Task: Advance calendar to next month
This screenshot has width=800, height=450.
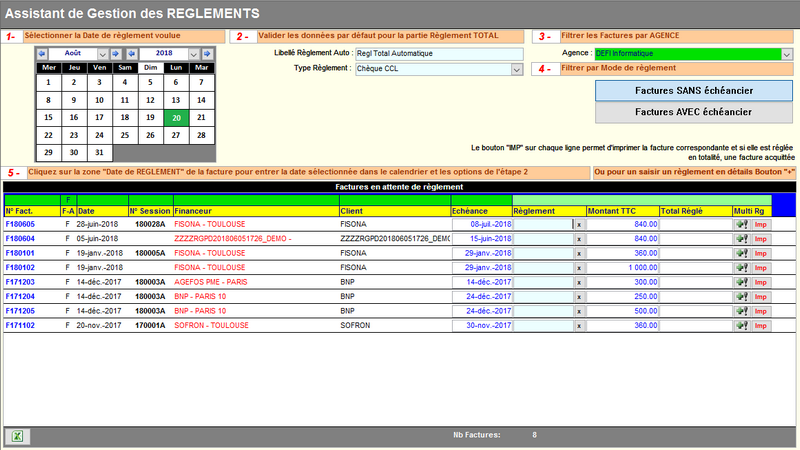Action: click(116, 53)
